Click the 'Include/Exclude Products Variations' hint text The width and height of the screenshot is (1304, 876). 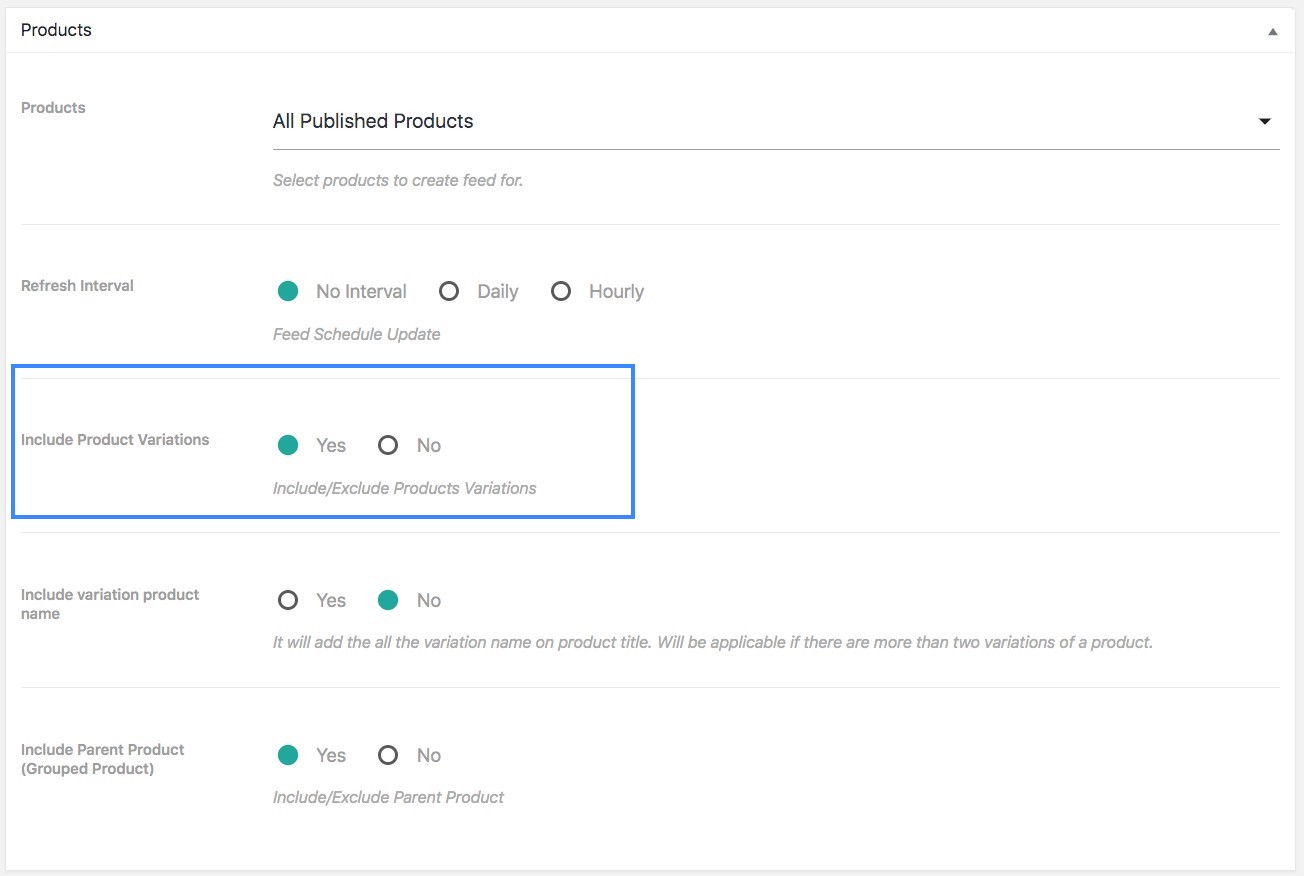pyautogui.click(x=405, y=488)
